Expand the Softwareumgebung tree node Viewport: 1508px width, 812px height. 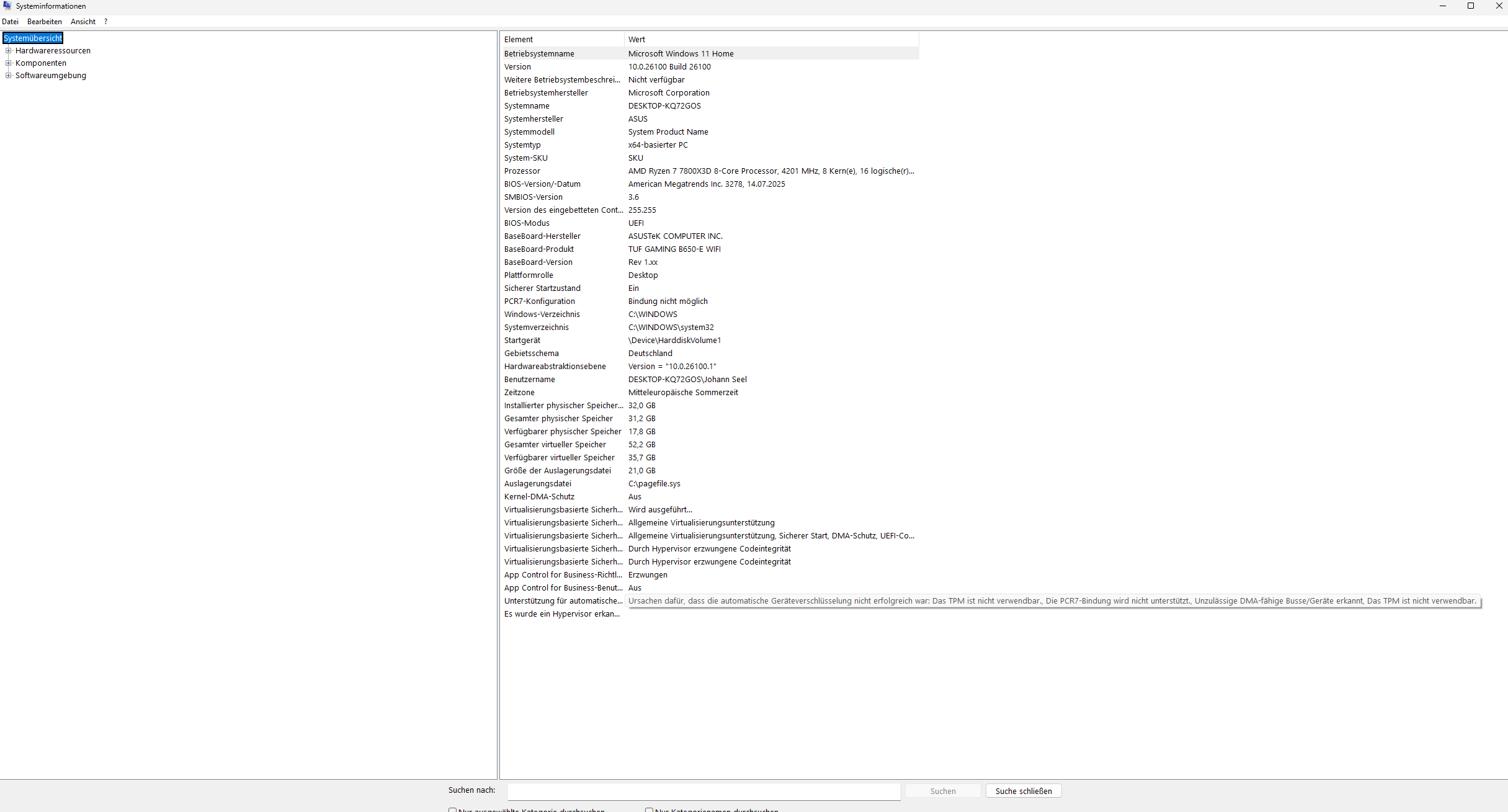9,76
